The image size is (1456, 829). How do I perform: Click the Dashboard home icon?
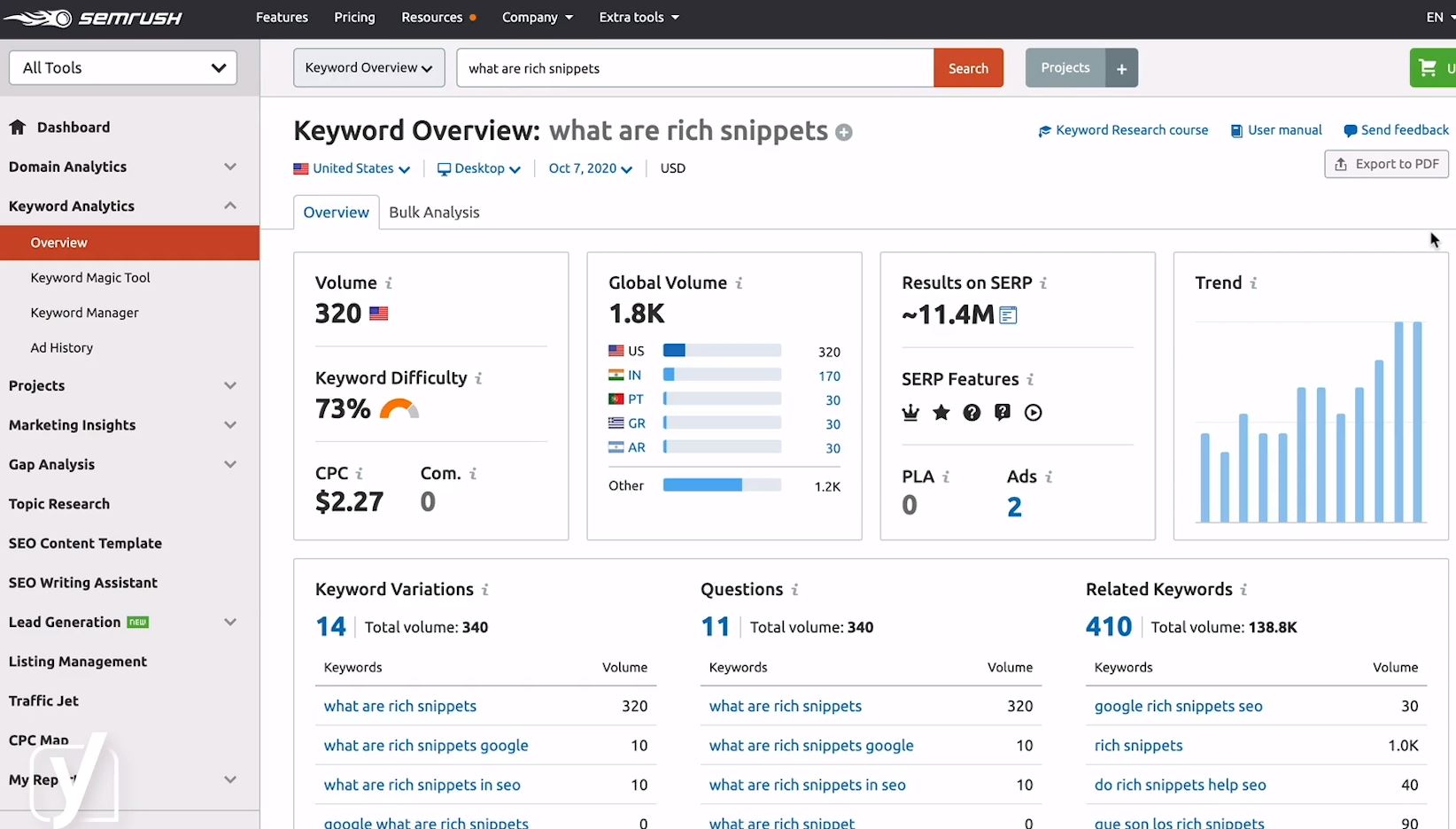18,127
